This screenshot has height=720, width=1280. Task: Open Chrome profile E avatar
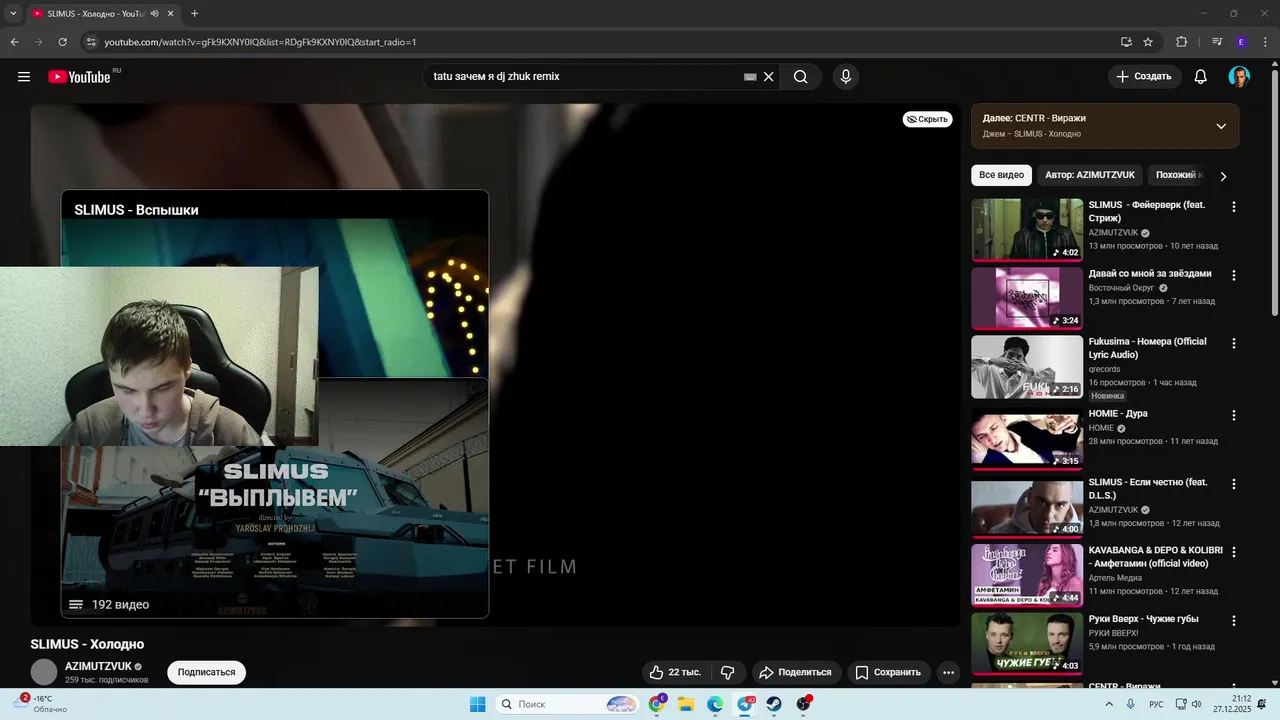[1241, 42]
